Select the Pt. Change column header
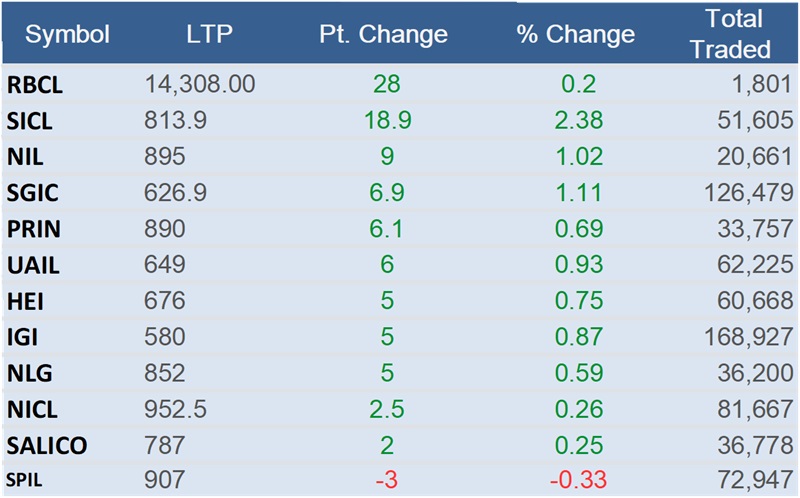The image size is (800, 498). point(383,35)
